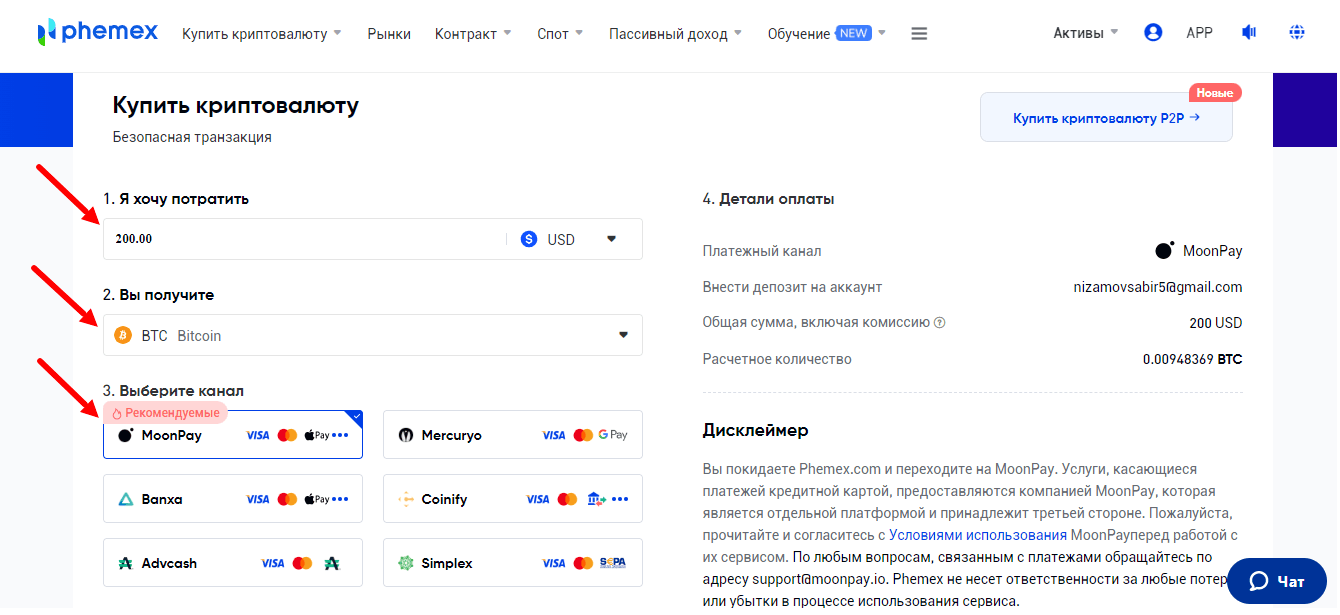Open the user profile icon
The width and height of the screenshot is (1340, 615).
tap(1153, 33)
